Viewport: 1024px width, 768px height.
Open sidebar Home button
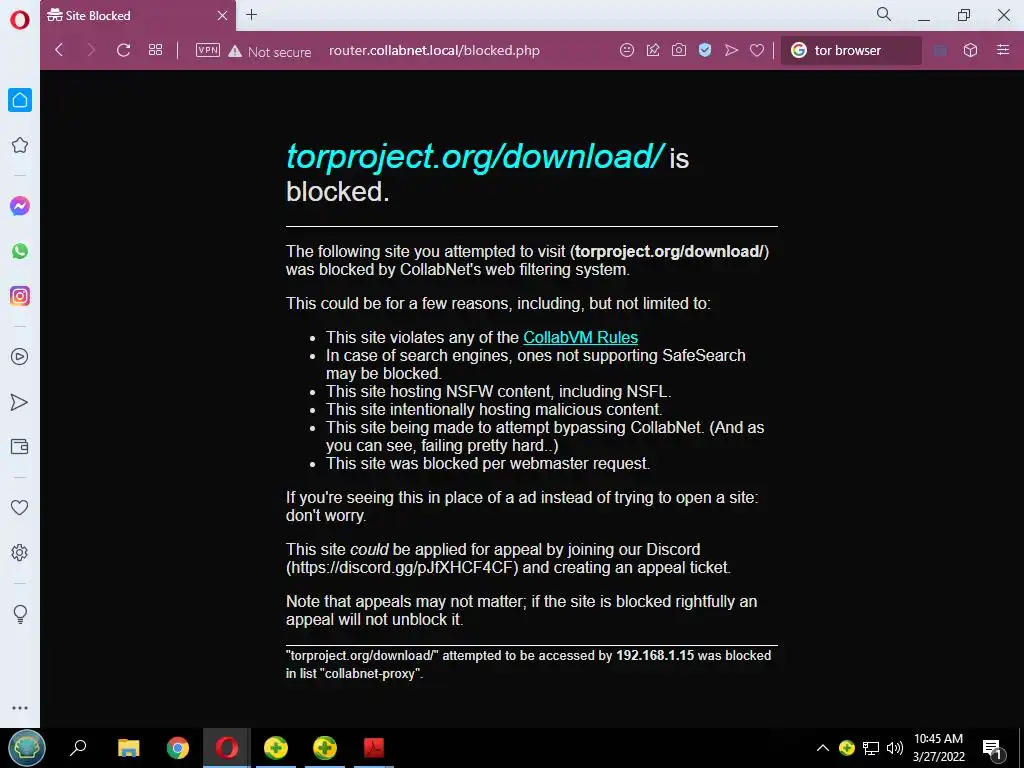[20, 100]
